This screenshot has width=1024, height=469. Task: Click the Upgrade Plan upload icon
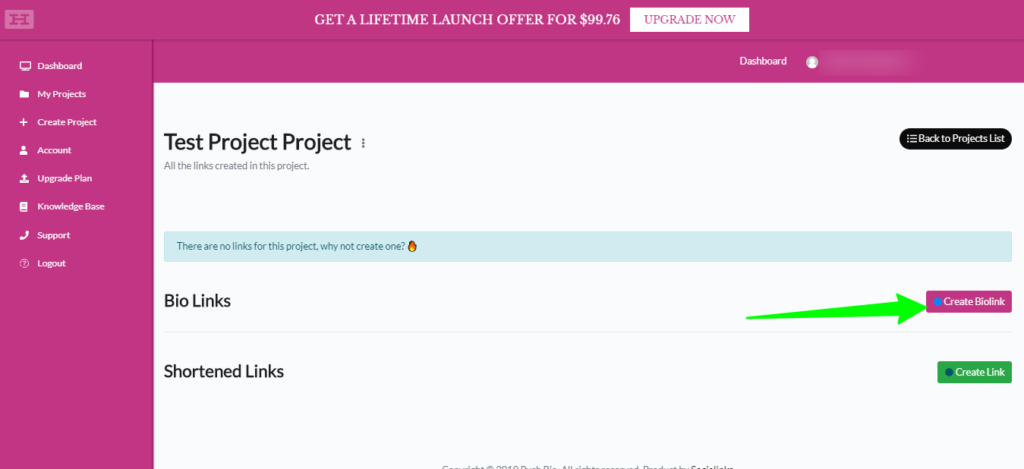click(x=24, y=178)
